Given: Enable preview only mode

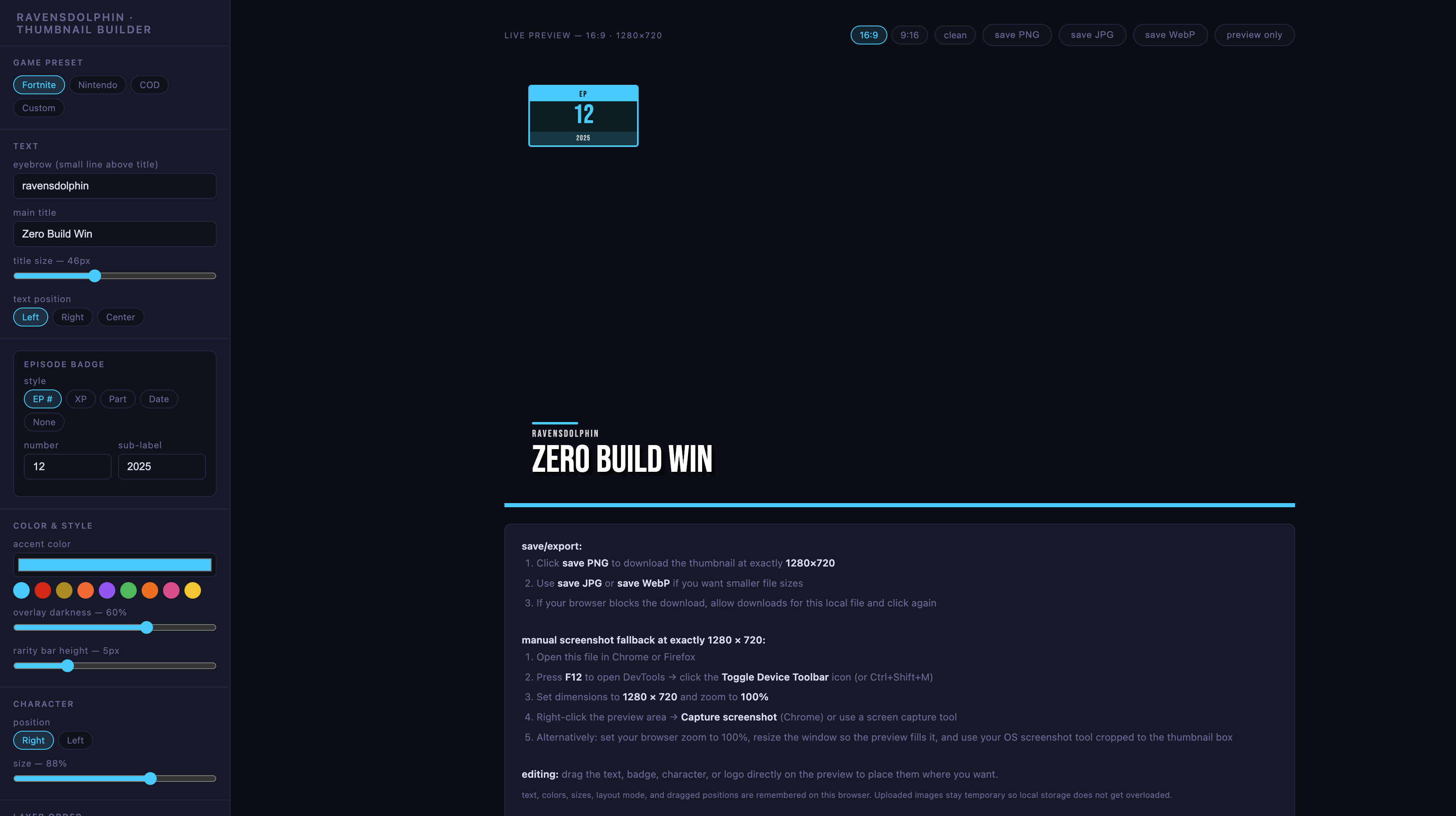Looking at the screenshot, I should (x=1254, y=35).
